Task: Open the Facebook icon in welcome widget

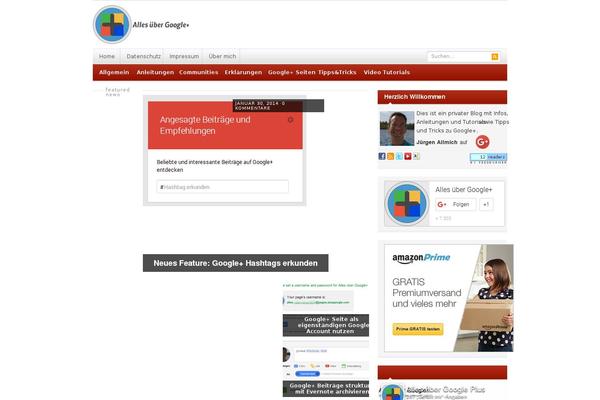Action: tap(382, 156)
